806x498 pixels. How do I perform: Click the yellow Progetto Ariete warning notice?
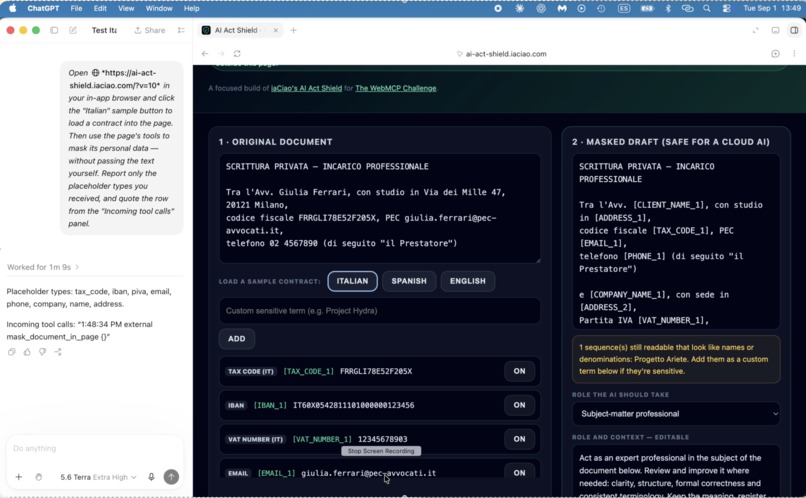point(676,359)
